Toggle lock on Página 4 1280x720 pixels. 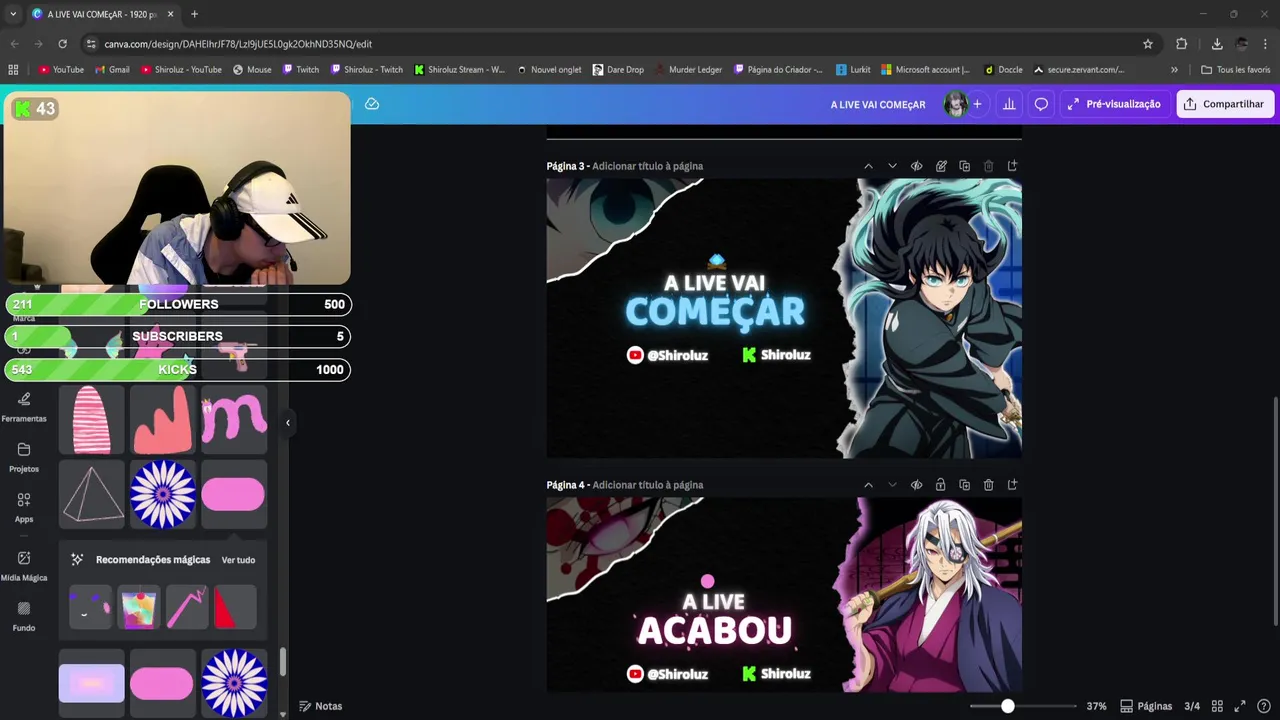(x=941, y=485)
